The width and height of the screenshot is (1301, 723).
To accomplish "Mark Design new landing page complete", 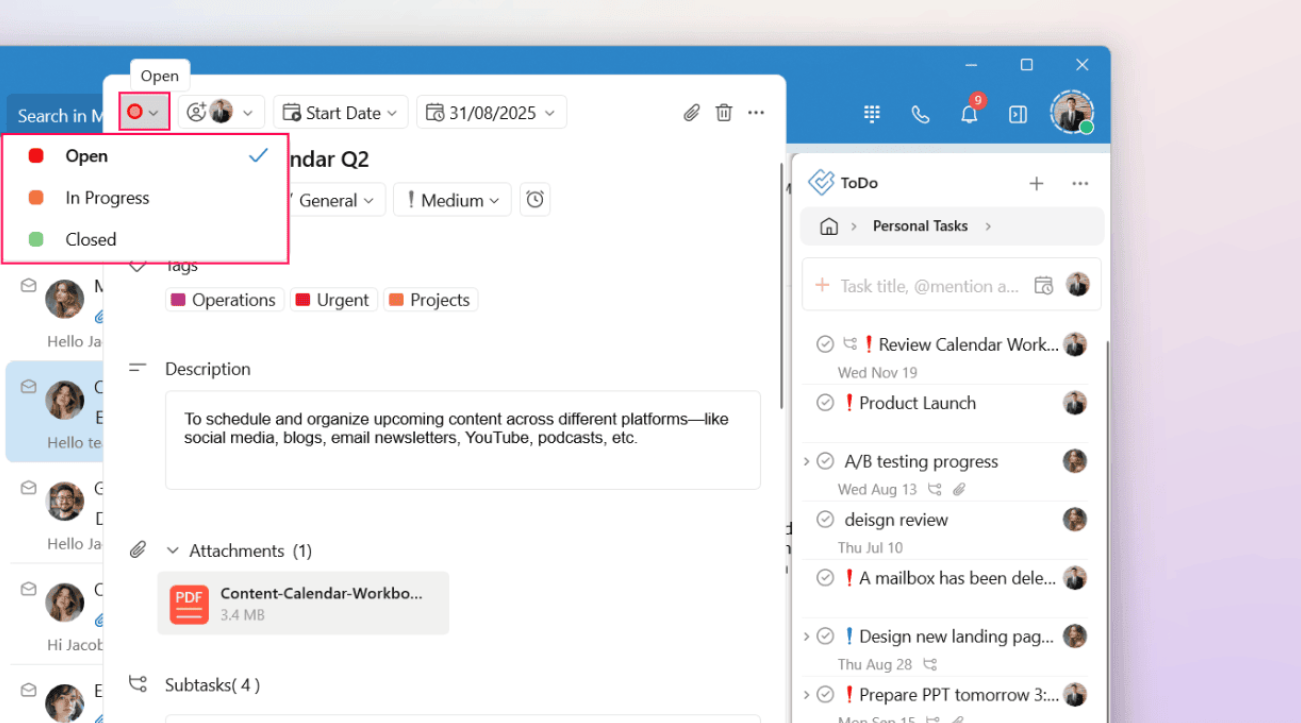I will [x=825, y=636].
